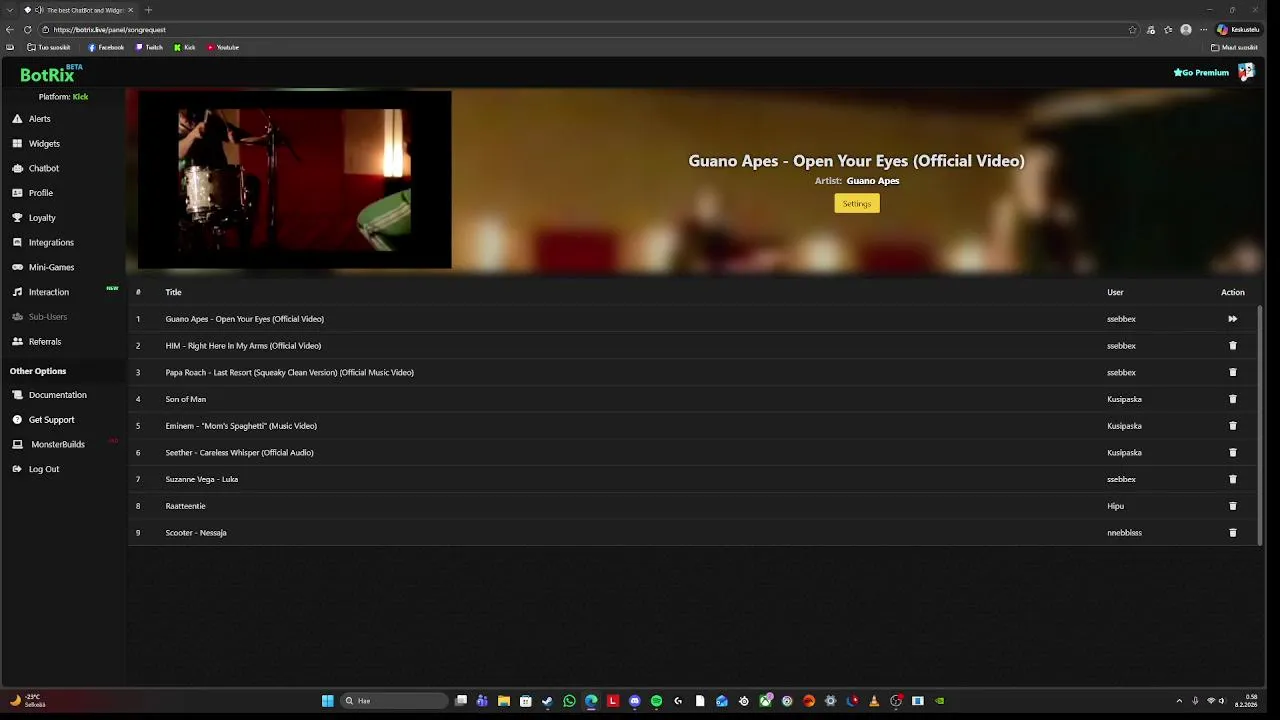1280x720 pixels.
Task: Delete the Eminem Mom's Spaghetti request
Action: [1232, 426]
